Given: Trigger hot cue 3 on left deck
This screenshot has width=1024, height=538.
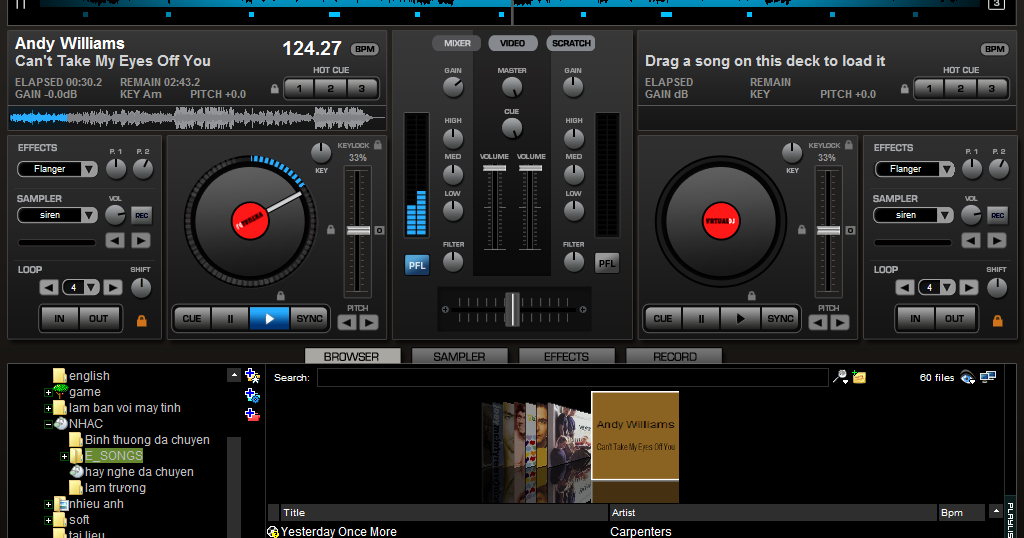Looking at the screenshot, I should click(362, 89).
